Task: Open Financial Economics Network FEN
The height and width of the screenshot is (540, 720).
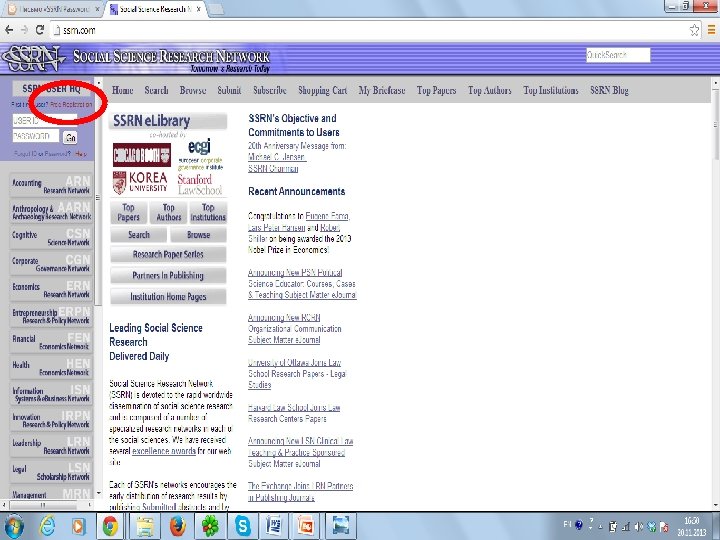Action: (51, 342)
